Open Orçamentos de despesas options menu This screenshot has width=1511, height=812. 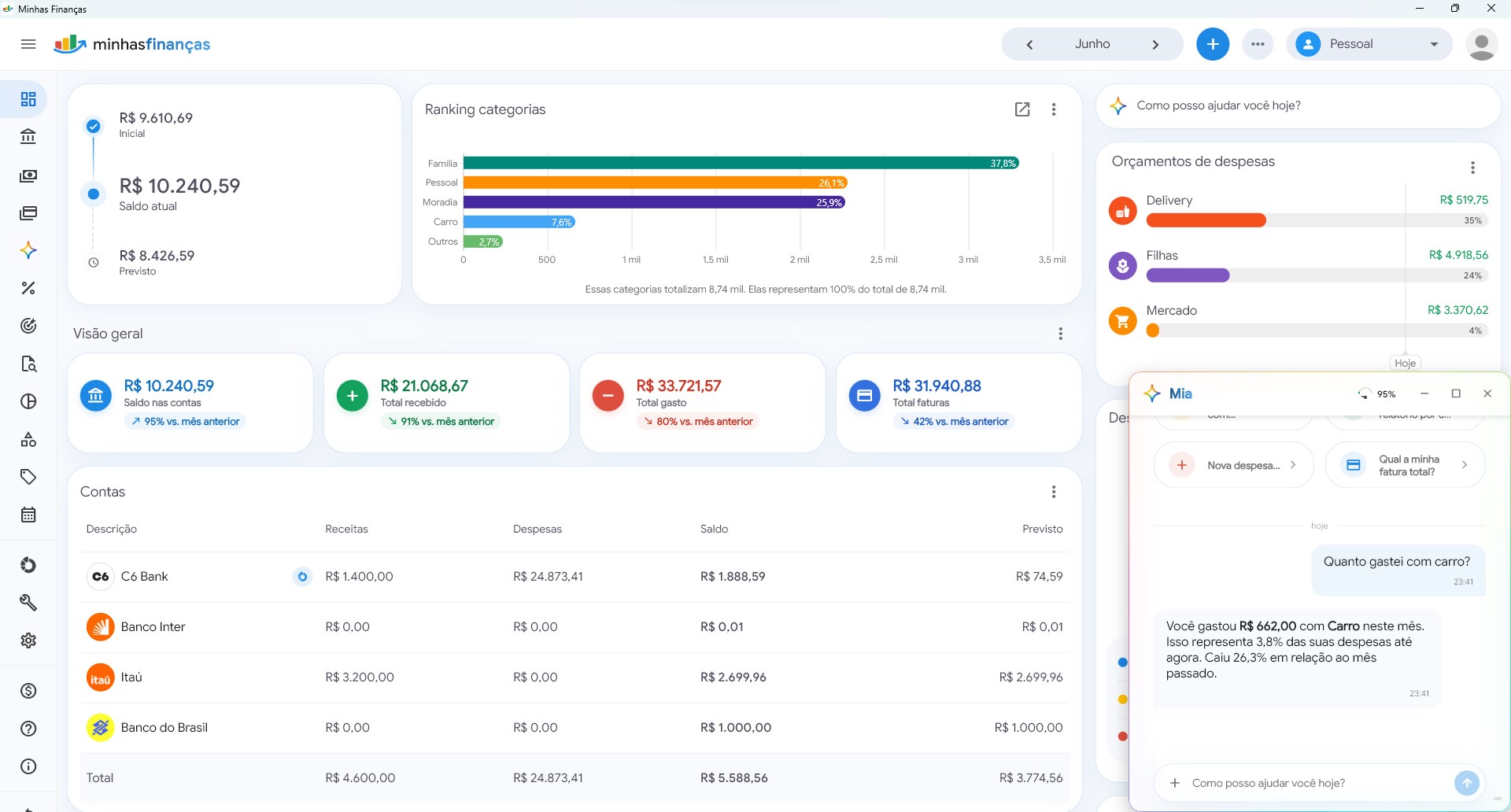click(x=1472, y=168)
